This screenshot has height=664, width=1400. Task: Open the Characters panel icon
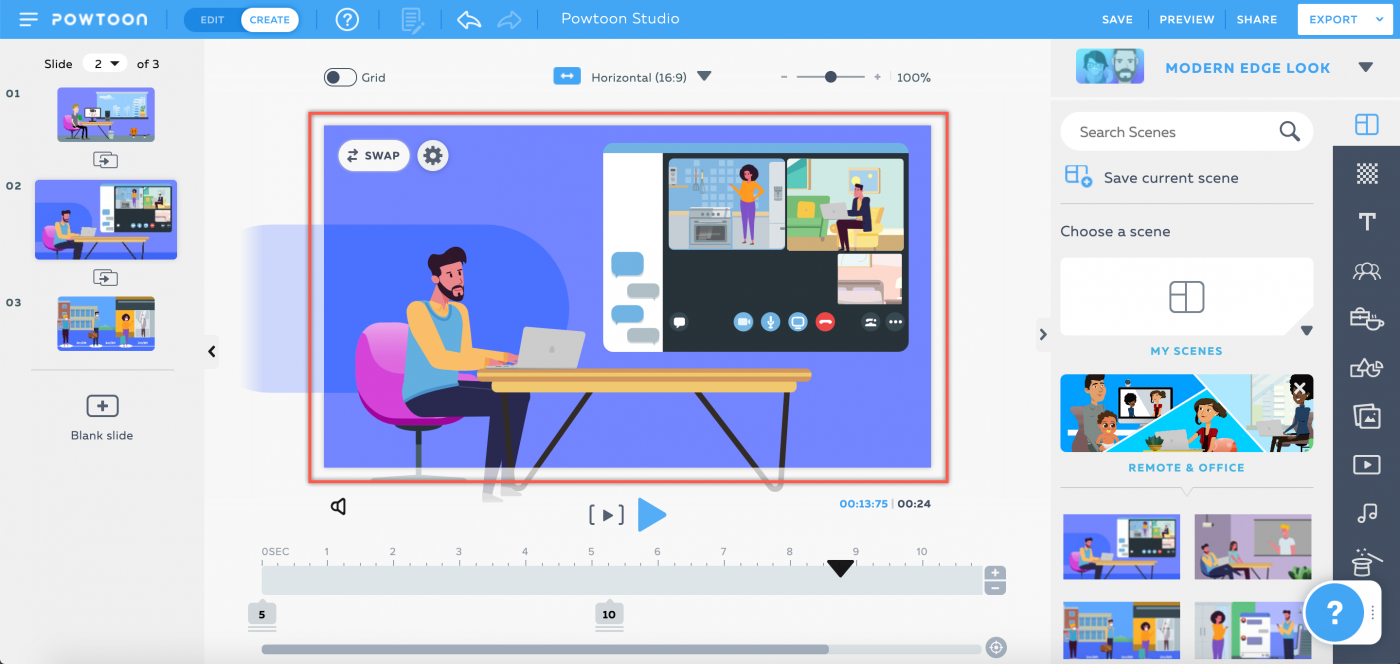1366,270
